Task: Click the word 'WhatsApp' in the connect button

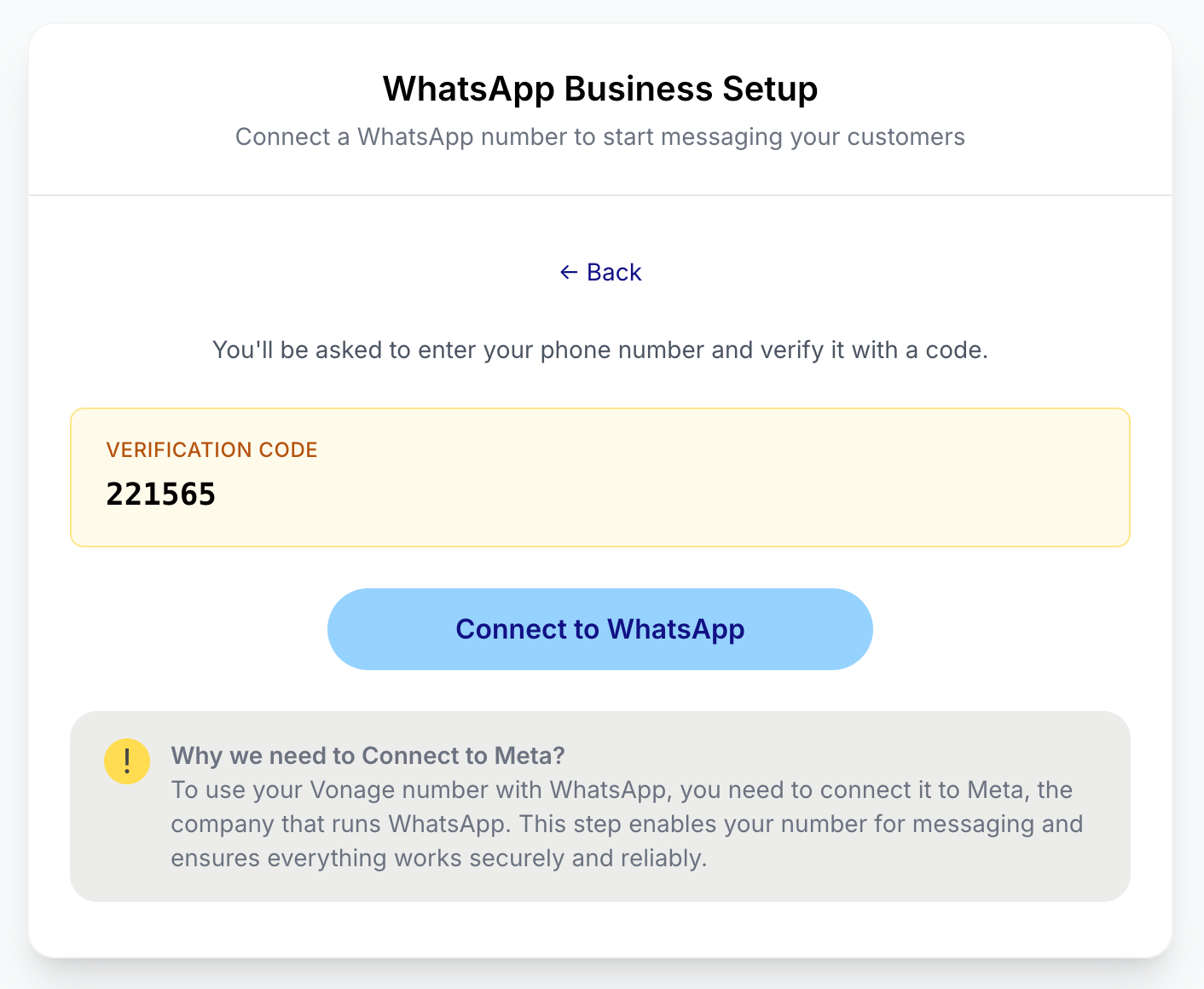Action: (x=676, y=629)
